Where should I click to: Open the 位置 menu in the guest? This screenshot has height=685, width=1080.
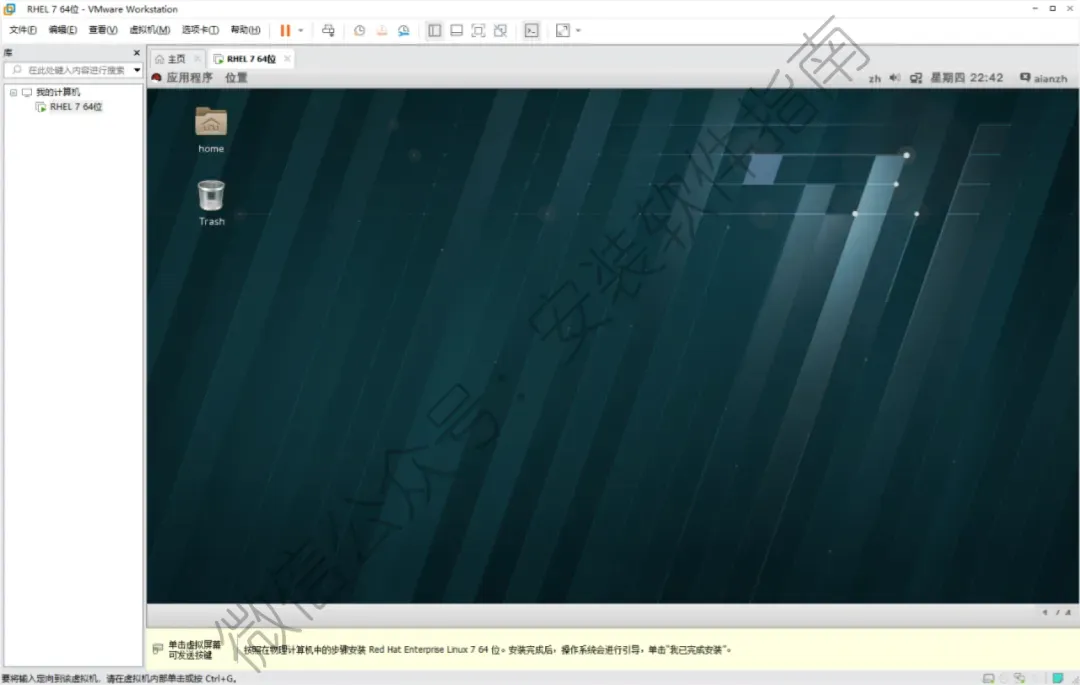pos(236,78)
